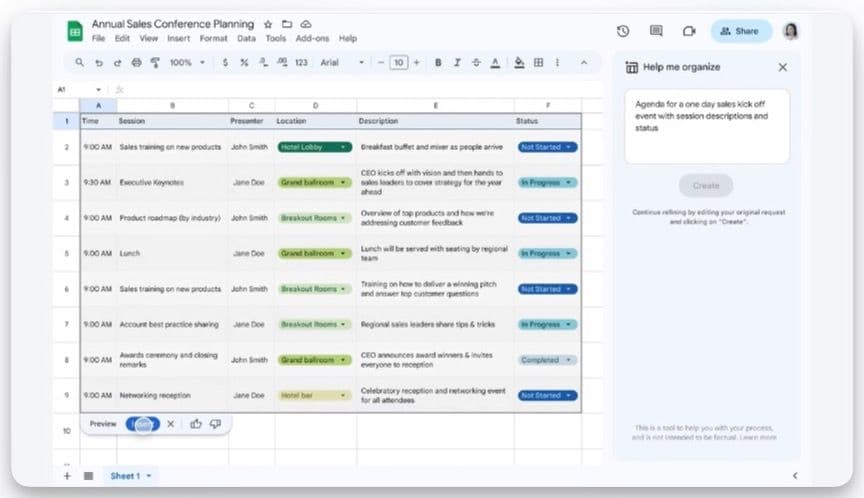Expand the Hotel Lobby location dropdown
Image resolution: width=864 pixels, height=498 pixels.
[343, 147]
